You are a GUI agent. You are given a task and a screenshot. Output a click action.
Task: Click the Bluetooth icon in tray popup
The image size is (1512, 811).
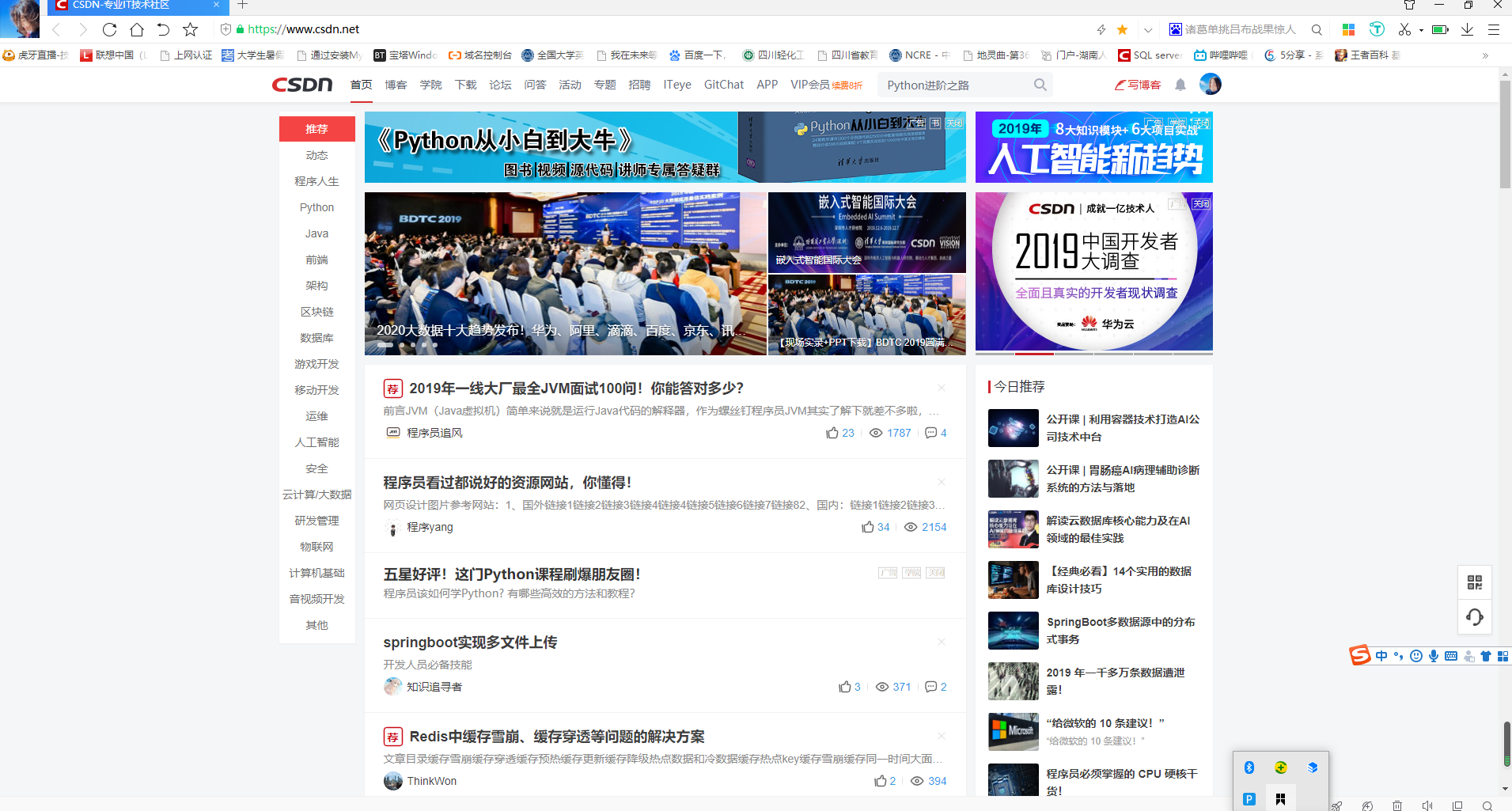coord(1249,767)
